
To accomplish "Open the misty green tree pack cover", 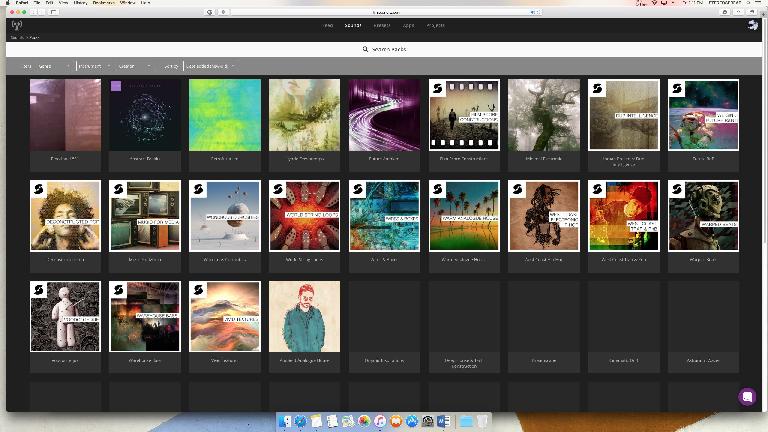I will tap(544, 115).
